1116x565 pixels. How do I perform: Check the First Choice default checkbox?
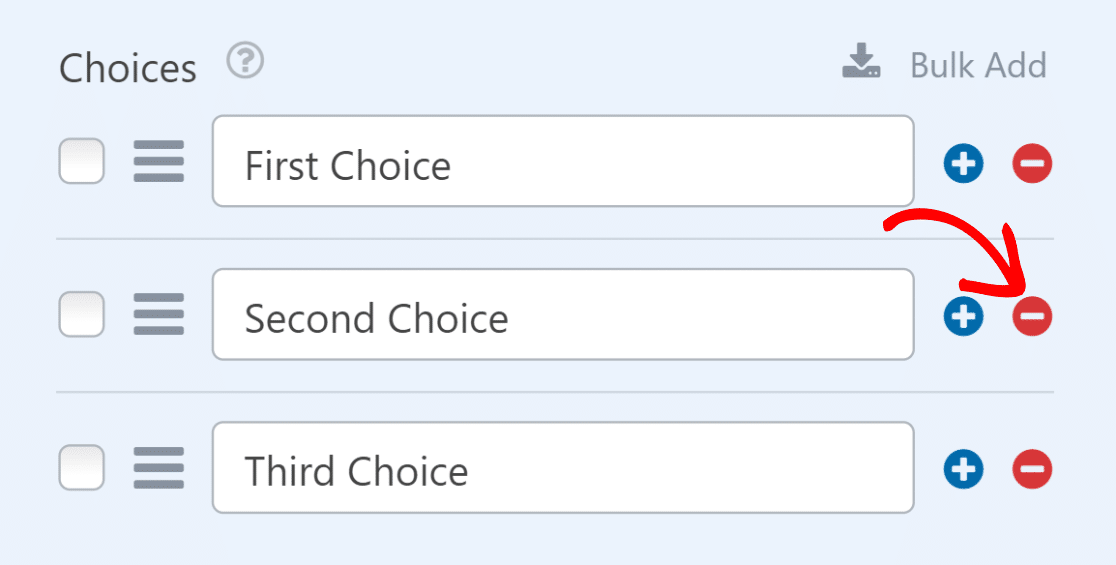pyautogui.click(x=81, y=162)
